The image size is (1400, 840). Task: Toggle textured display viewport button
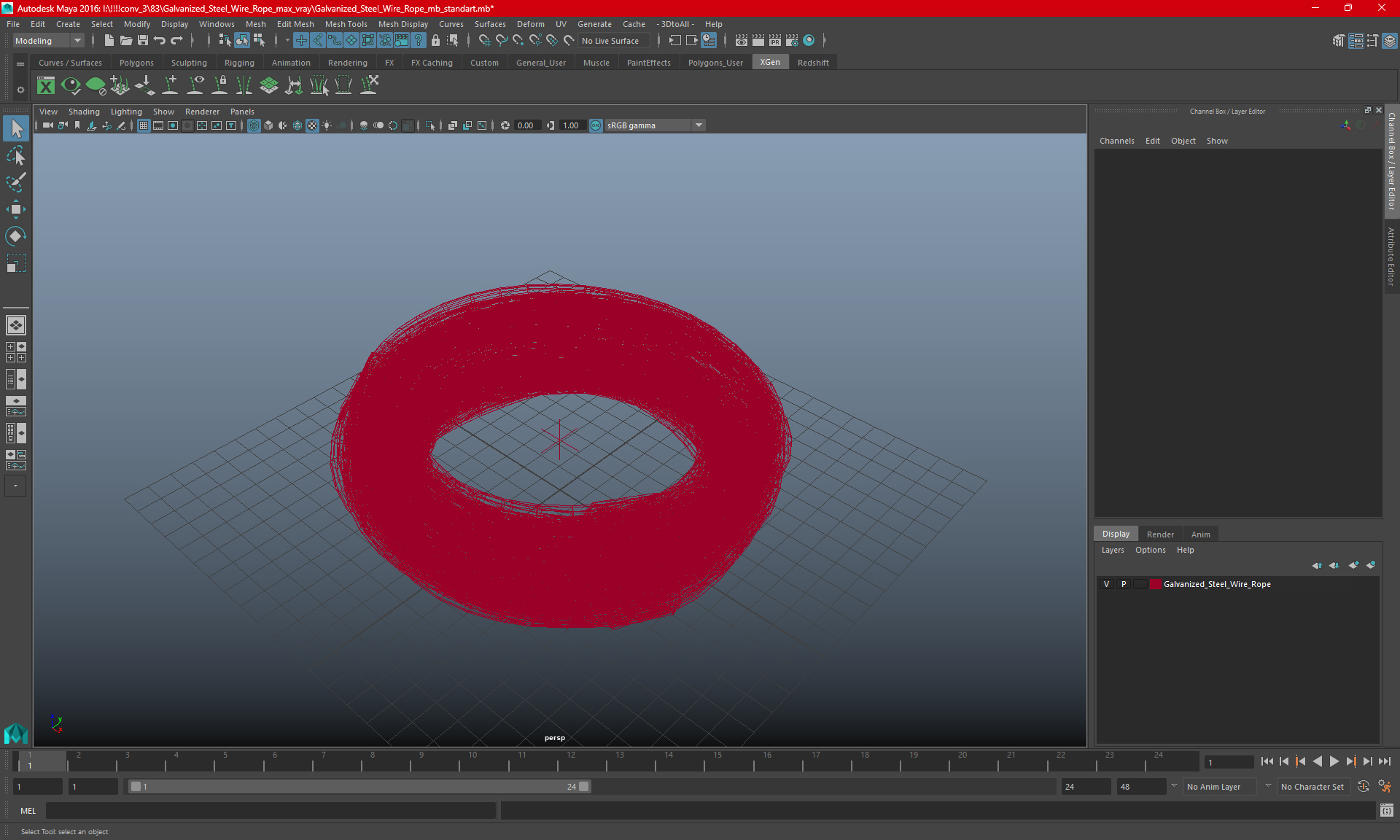[312, 125]
